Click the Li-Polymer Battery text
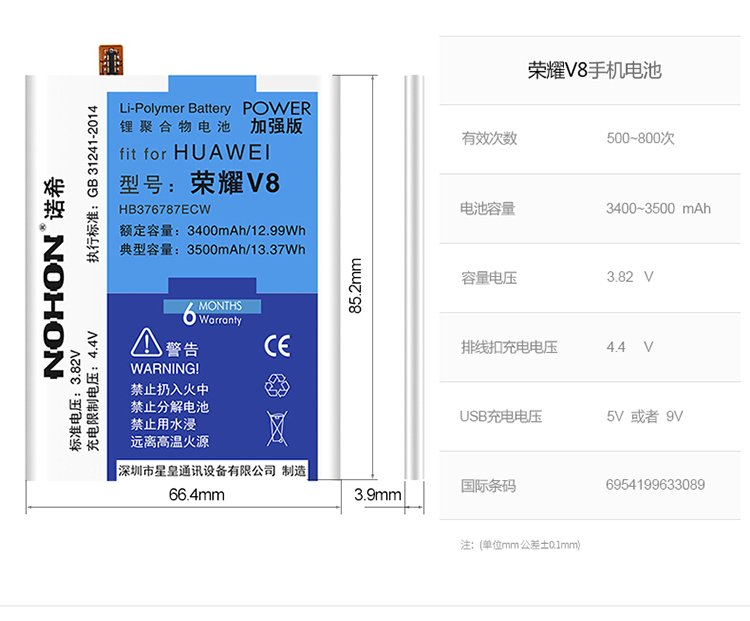This screenshot has height=621, width=750. coord(175,108)
